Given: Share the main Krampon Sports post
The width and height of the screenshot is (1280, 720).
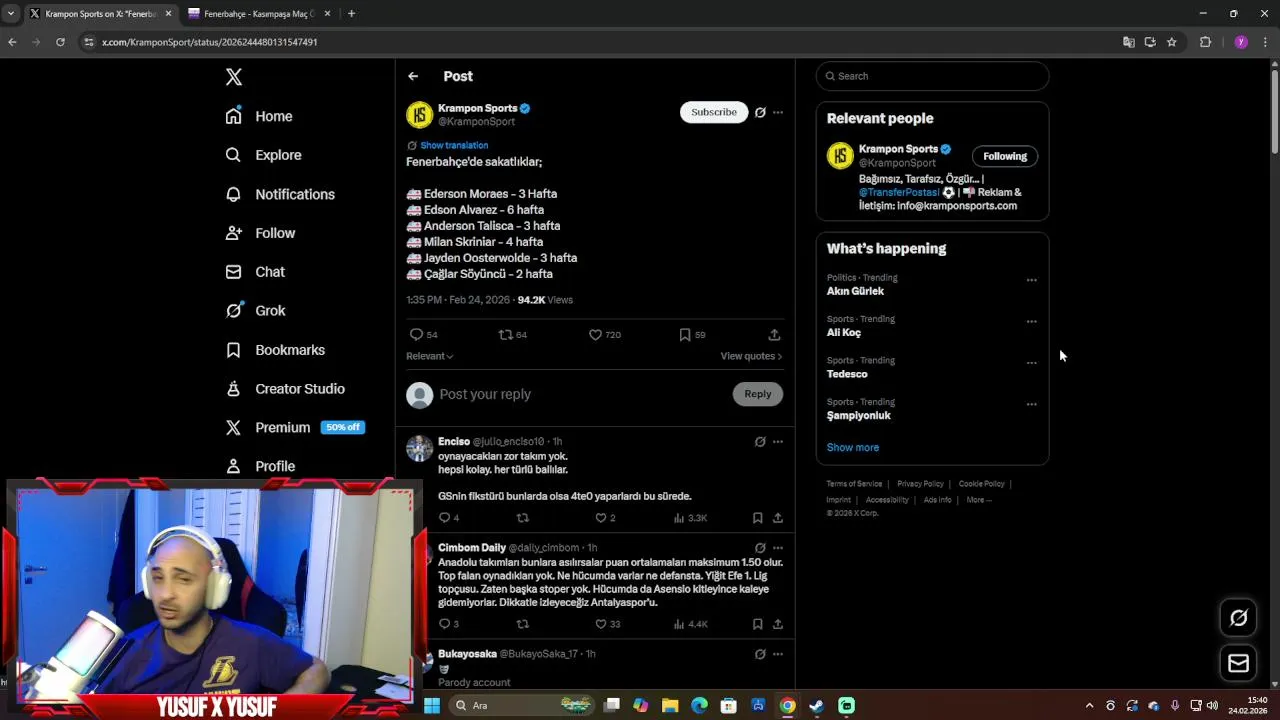Looking at the screenshot, I should (x=774, y=335).
